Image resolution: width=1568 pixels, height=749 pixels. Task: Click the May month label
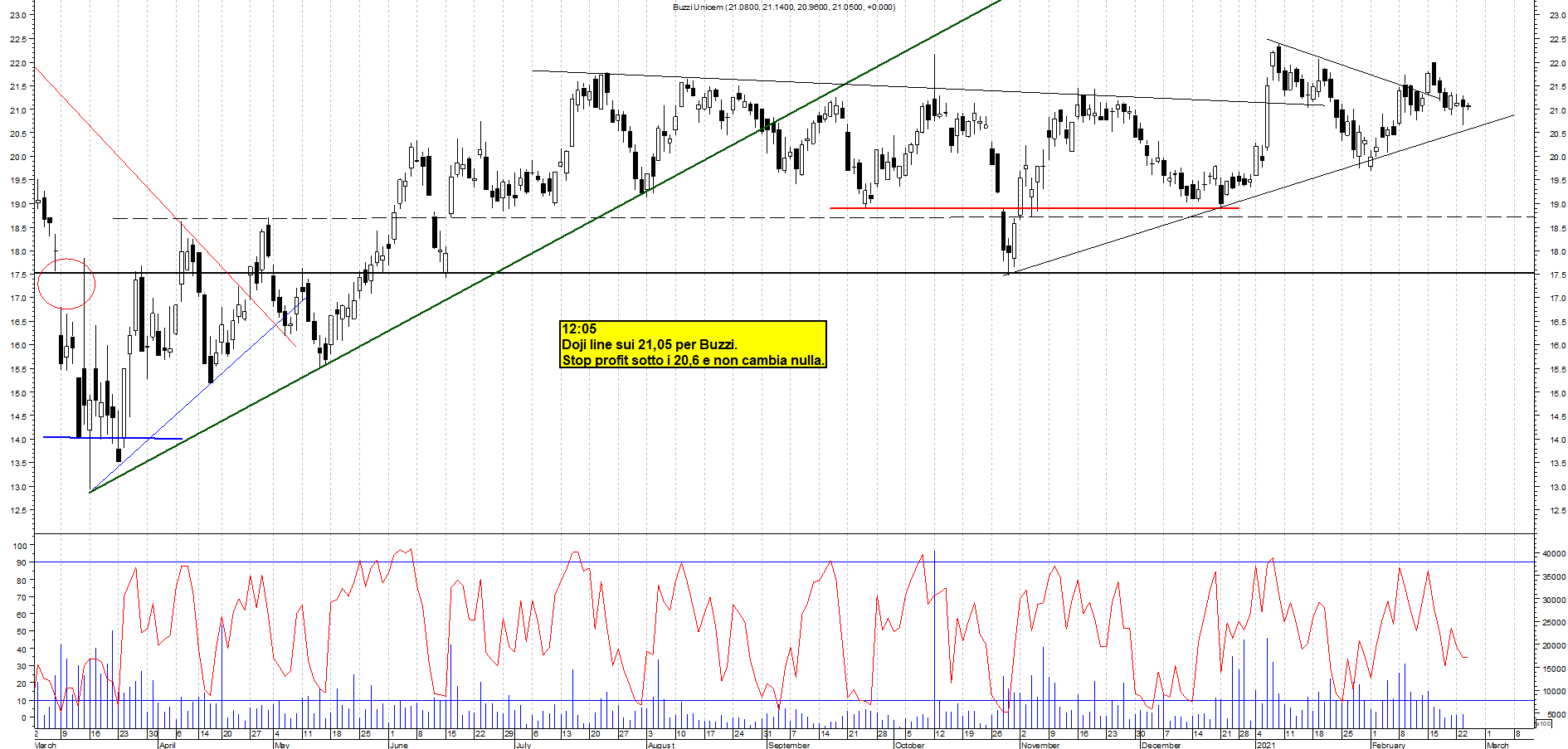[282, 745]
